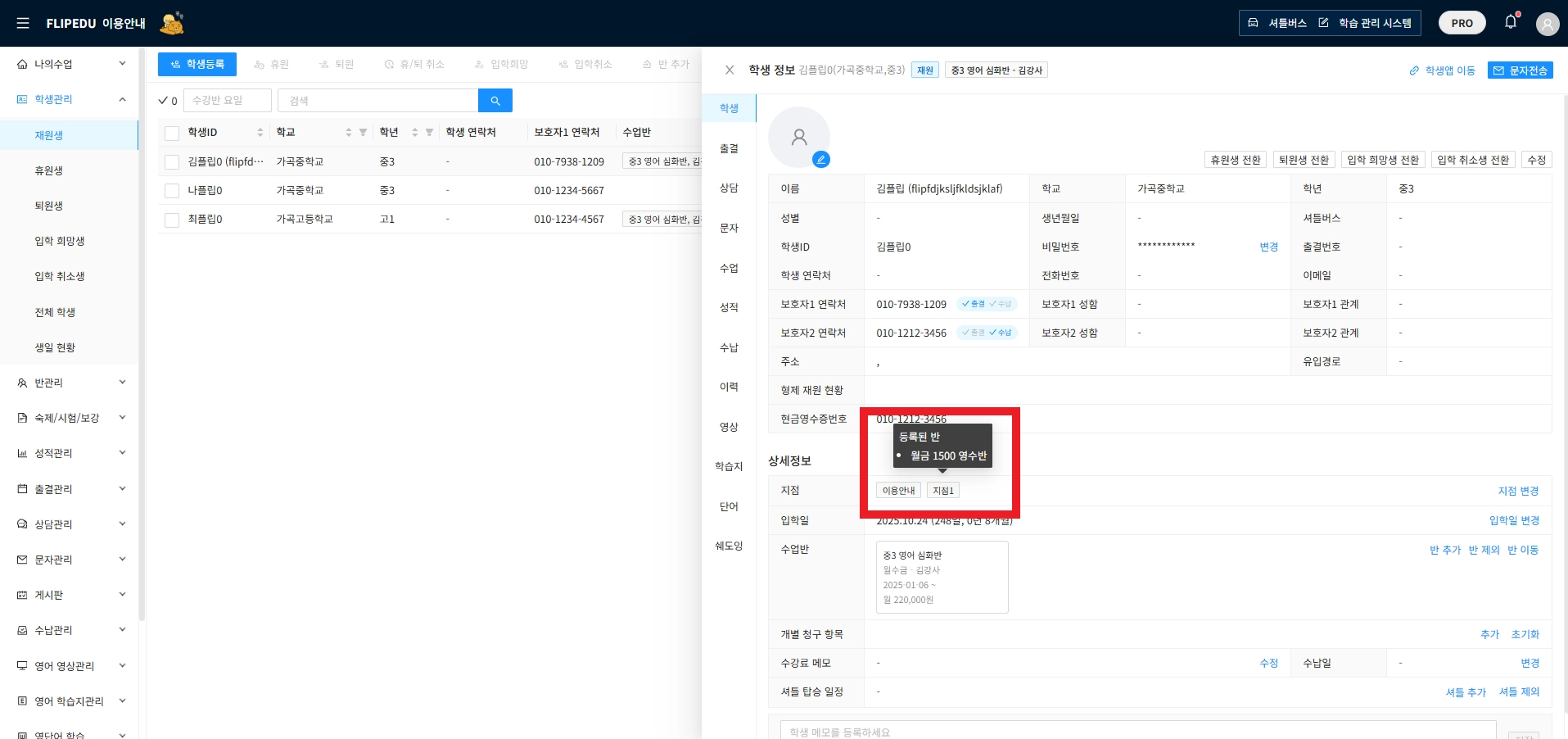Click the 휴/퇴 취소 toolbar item
Image resolution: width=1568 pixels, height=739 pixels.
pos(414,64)
